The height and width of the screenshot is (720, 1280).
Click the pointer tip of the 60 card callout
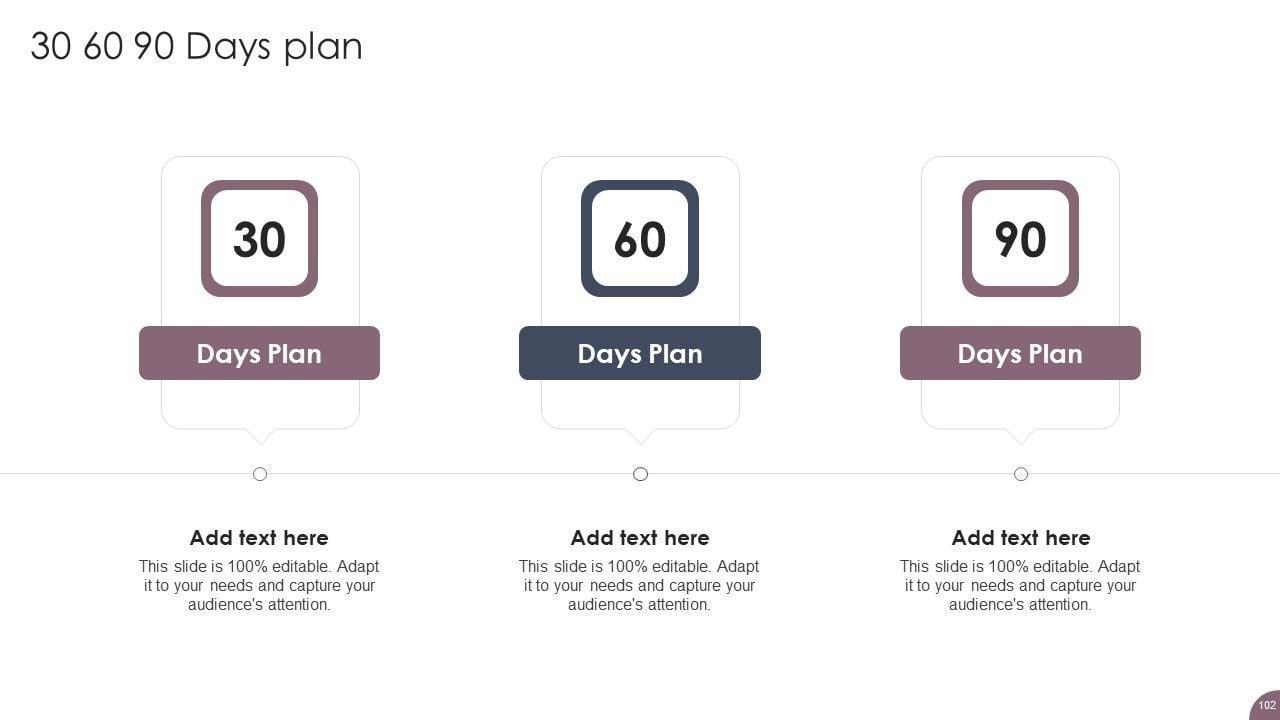[641, 440]
